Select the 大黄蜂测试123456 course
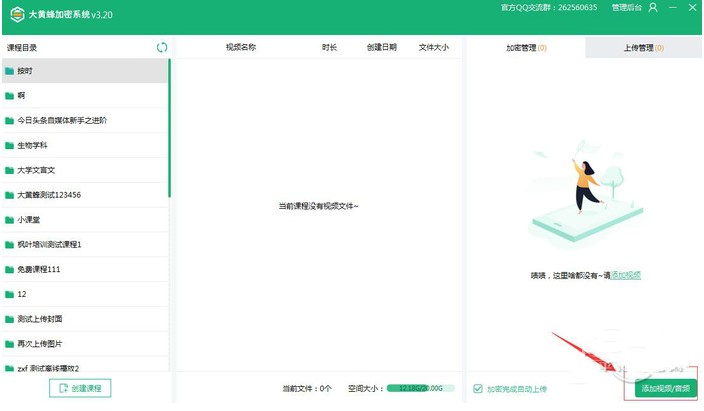Image resolution: width=704 pixels, height=411 pixels. (x=85, y=194)
